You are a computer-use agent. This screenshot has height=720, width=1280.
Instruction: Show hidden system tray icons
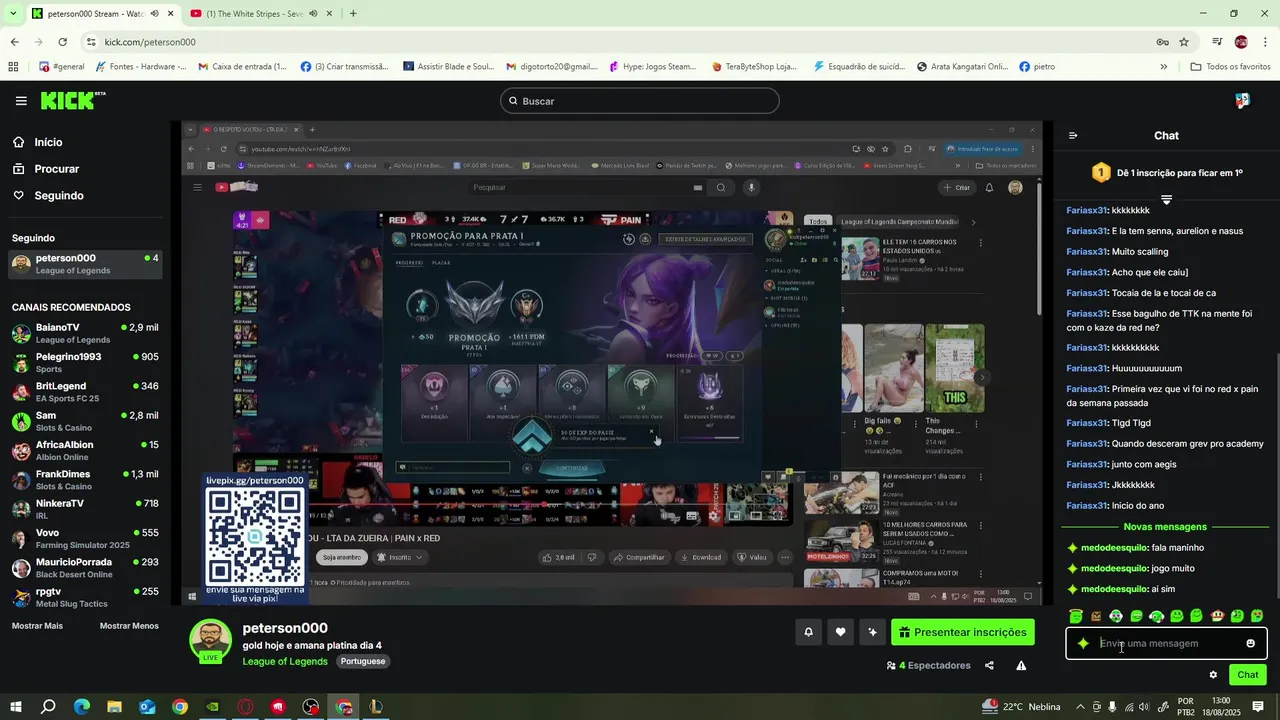1080,707
